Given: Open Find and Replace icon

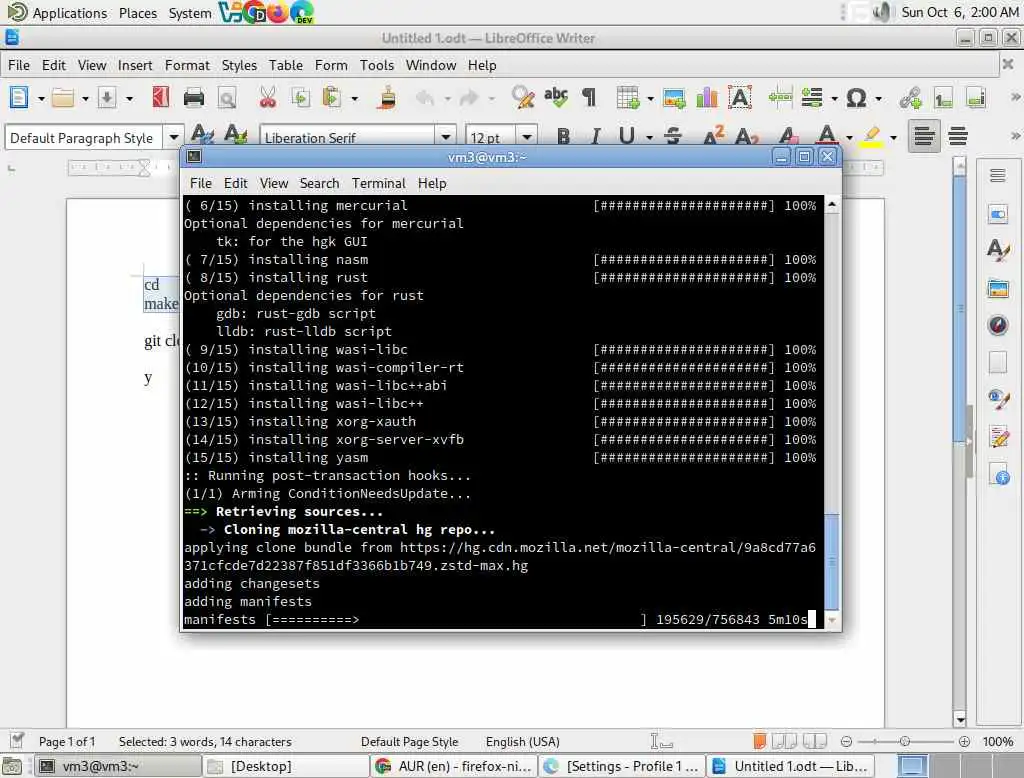Looking at the screenshot, I should coord(523,98).
